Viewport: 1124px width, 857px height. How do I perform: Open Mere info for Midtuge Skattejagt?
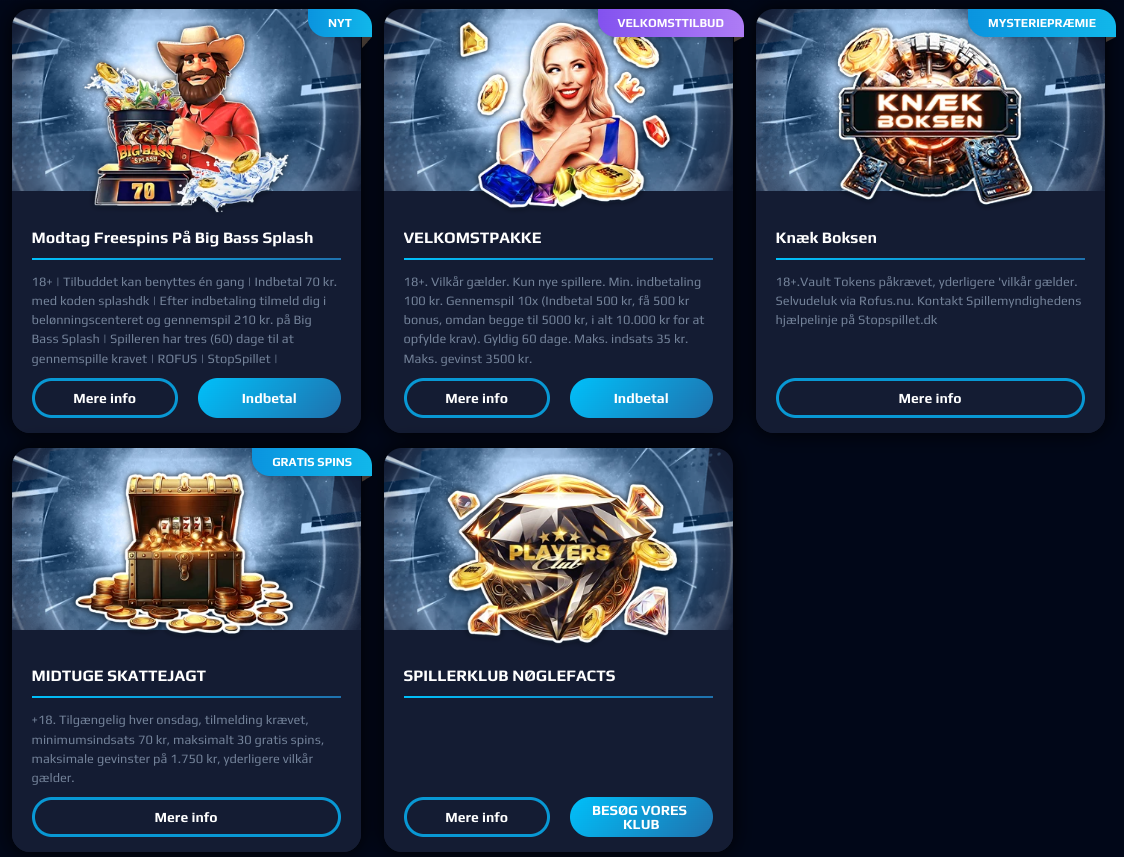186,817
